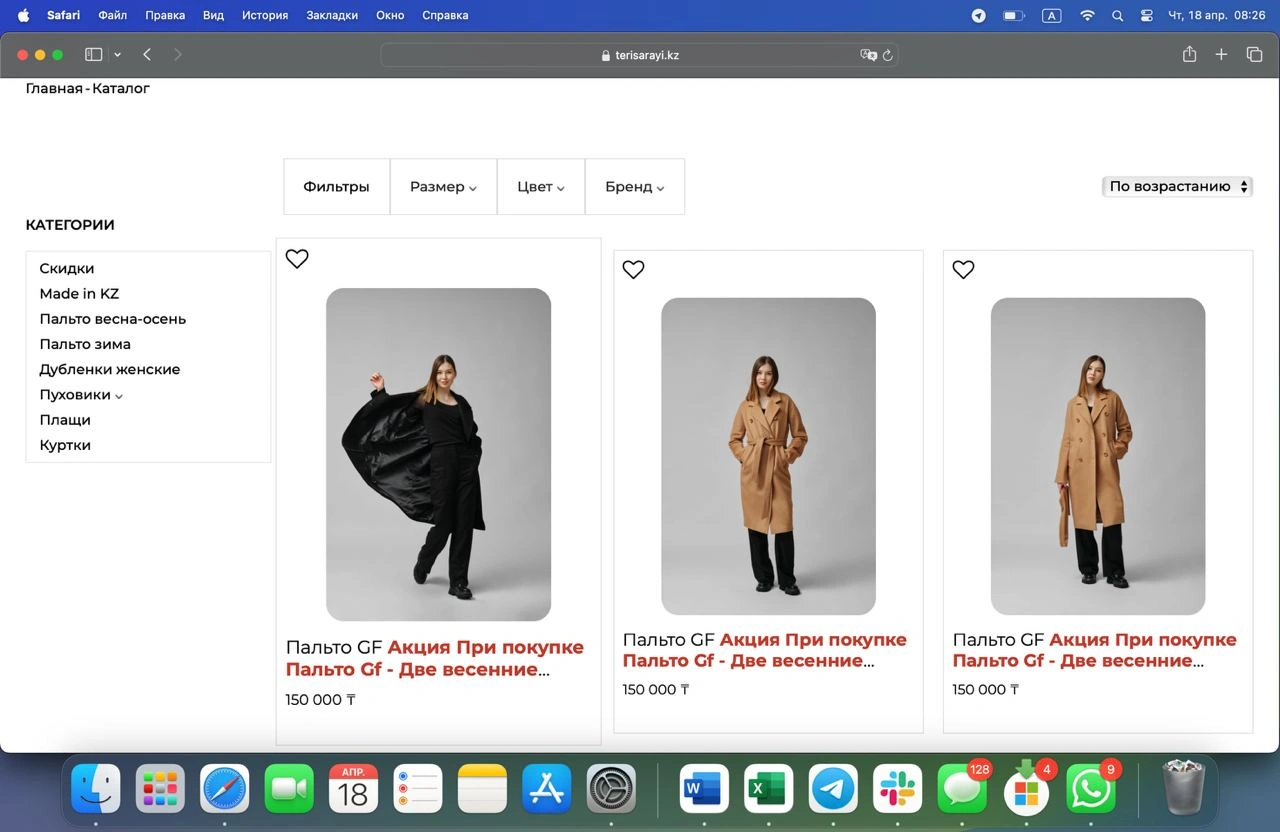Open Microsoft Word in the Dock
The image size is (1280, 832).
click(x=704, y=789)
